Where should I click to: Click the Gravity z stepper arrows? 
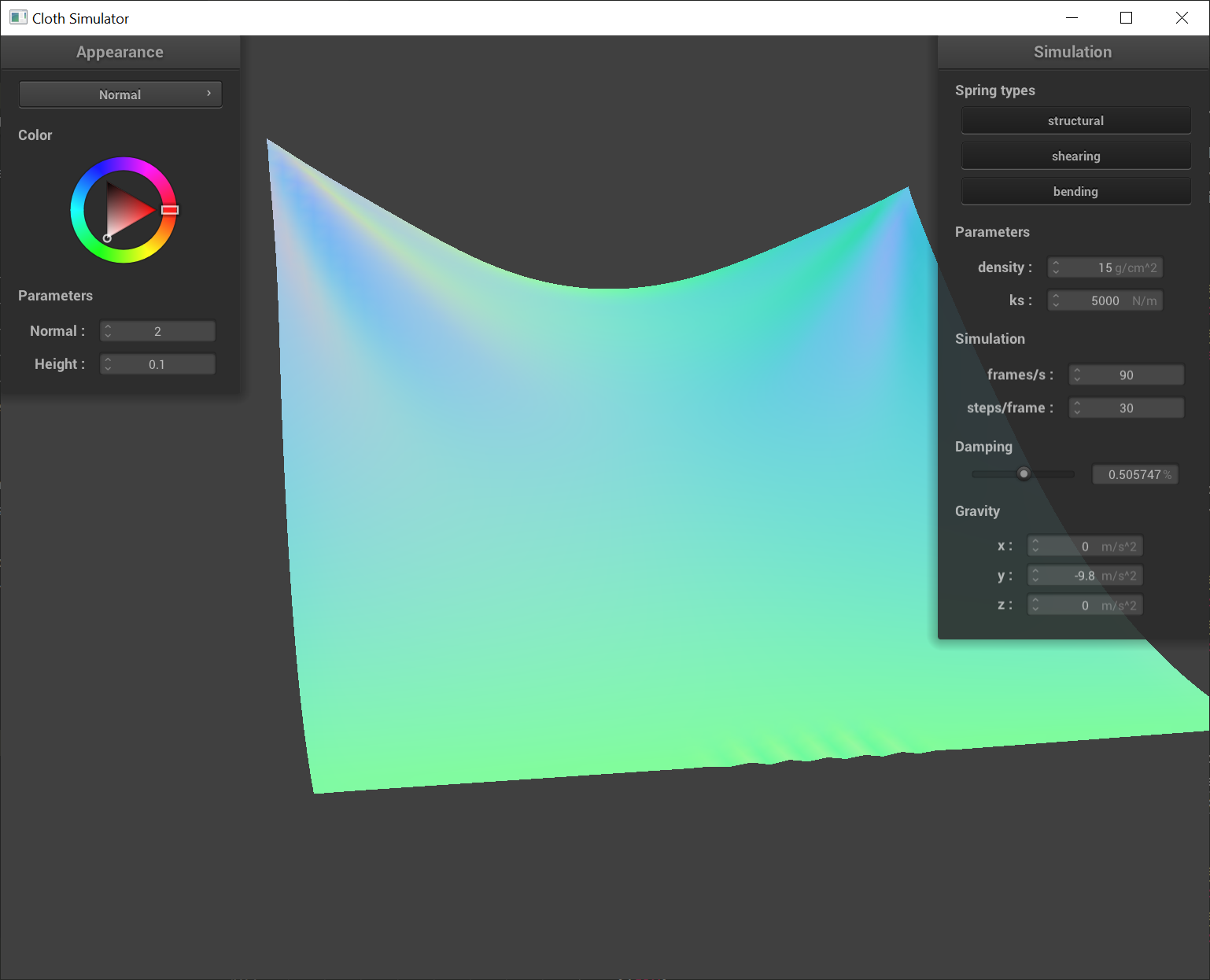click(1035, 605)
